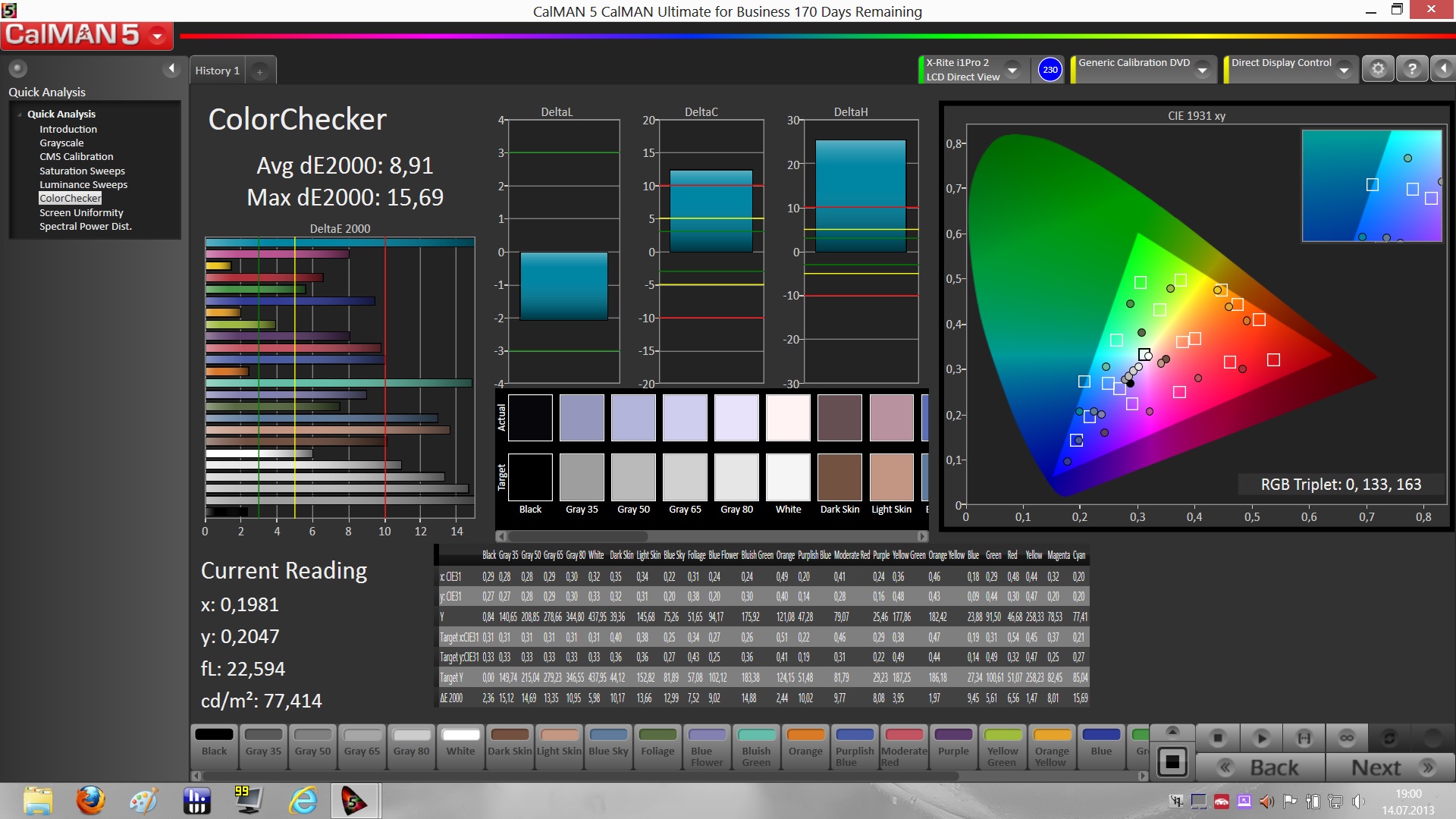Image resolution: width=1456 pixels, height=819 pixels.
Task: Click the blue 230 meter indicator
Action: (1050, 70)
